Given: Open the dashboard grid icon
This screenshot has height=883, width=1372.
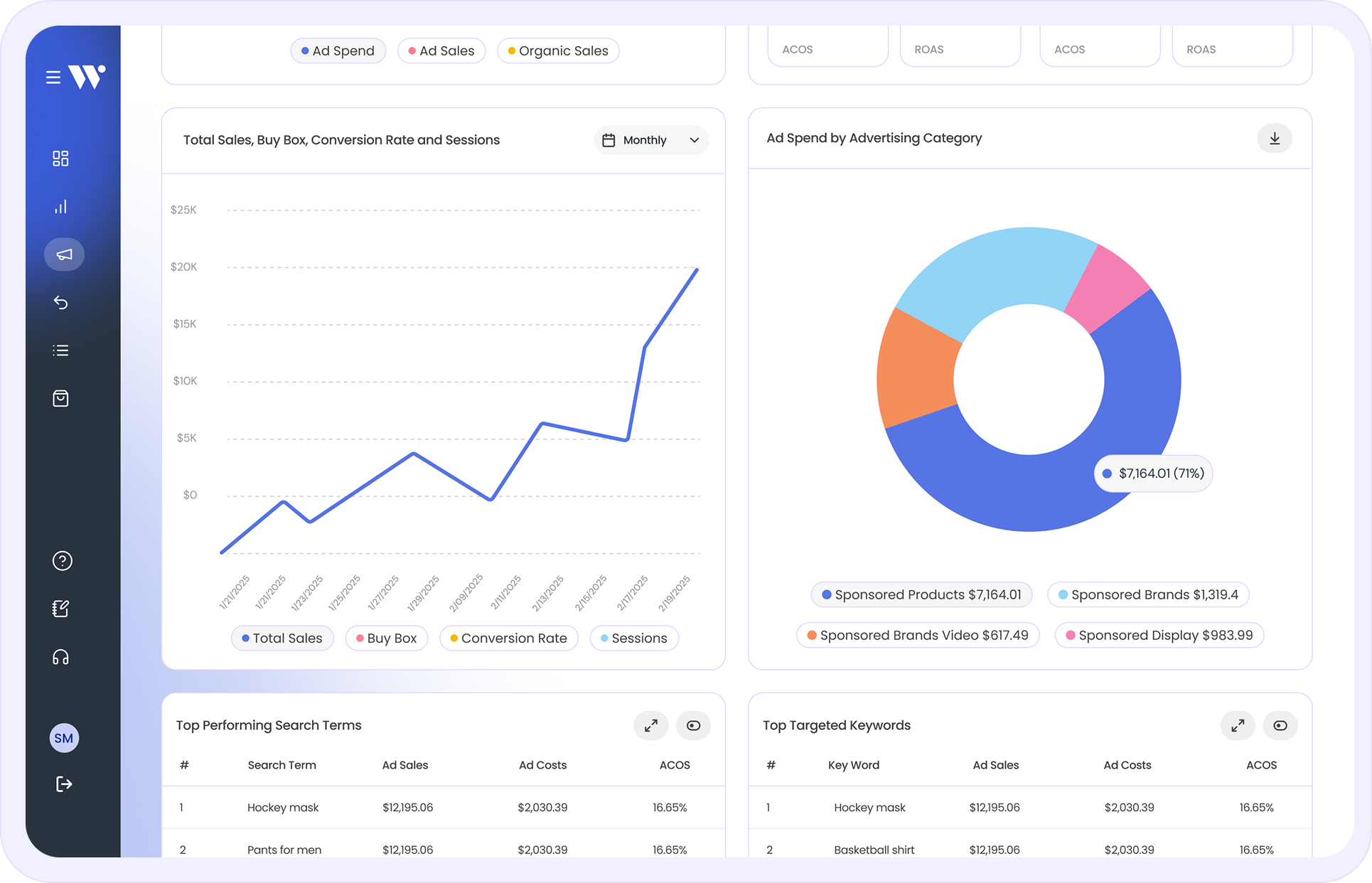Looking at the screenshot, I should [60, 159].
